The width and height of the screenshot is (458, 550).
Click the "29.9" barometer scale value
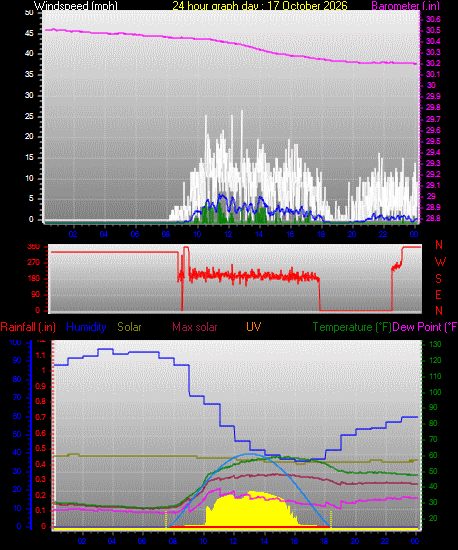[x=433, y=96]
